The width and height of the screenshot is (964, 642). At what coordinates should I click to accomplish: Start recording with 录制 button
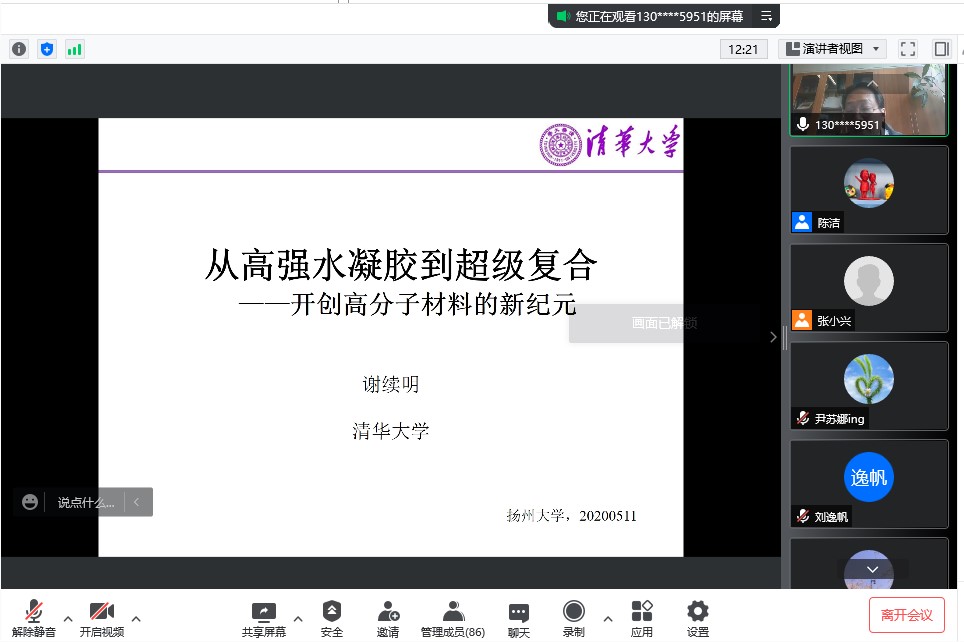(573, 618)
